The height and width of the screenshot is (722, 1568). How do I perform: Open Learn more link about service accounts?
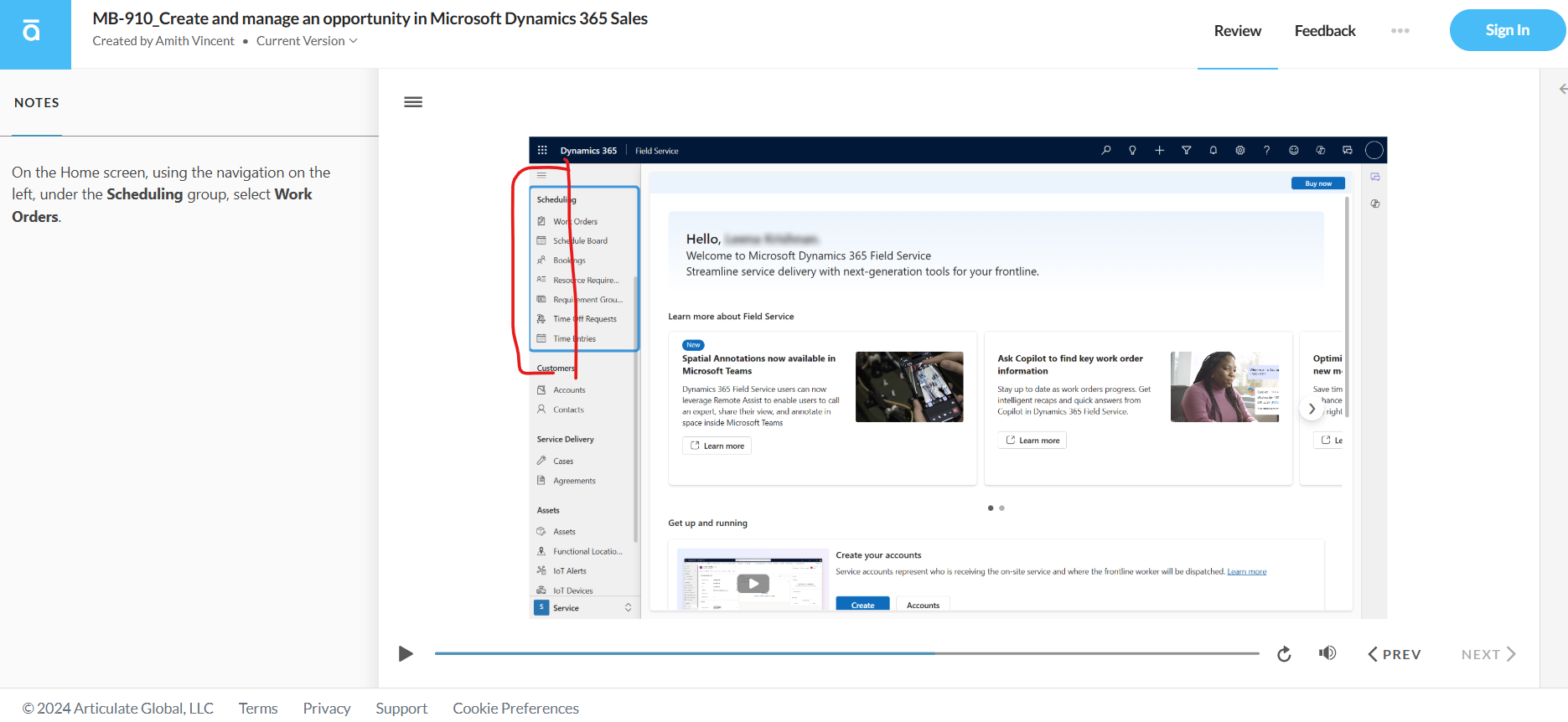[1247, 572]
